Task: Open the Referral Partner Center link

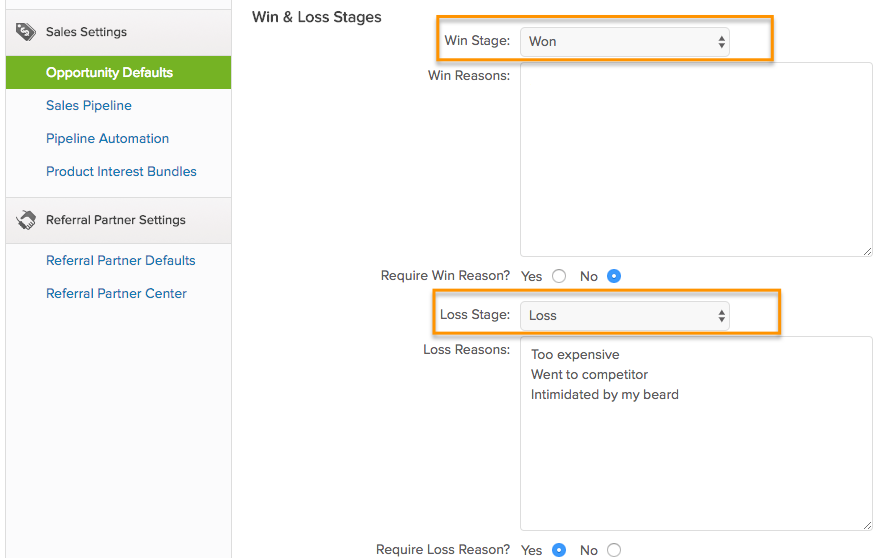Action: (116, 293)
